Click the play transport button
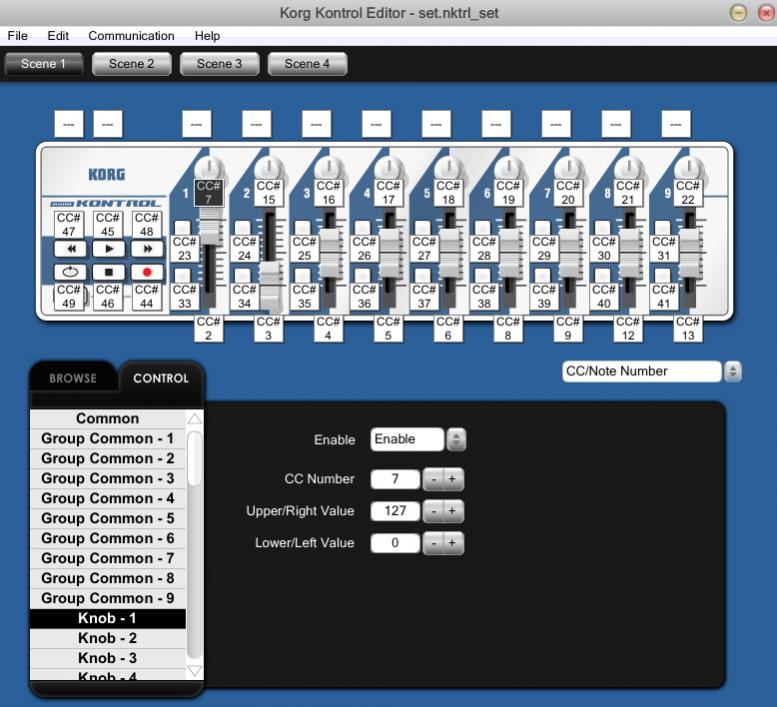This screenshot has width=777, height=707. [x=109, y=249]
